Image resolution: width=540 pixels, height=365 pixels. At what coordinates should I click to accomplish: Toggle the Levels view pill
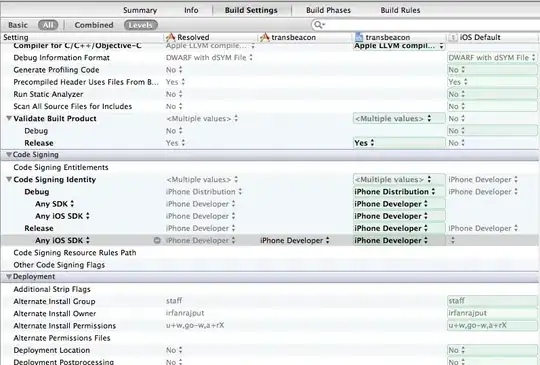[x=141, y=25]
